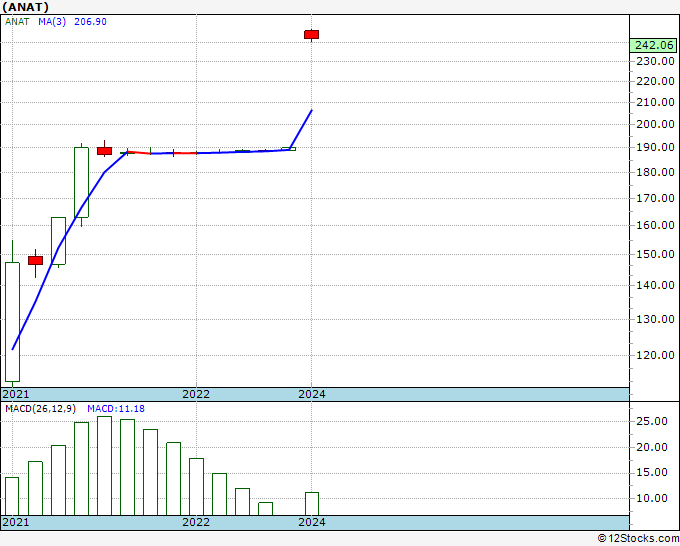680x546 pixels.
Task: Click the 190.00 price axis label
Action: (x=655, y=147)
